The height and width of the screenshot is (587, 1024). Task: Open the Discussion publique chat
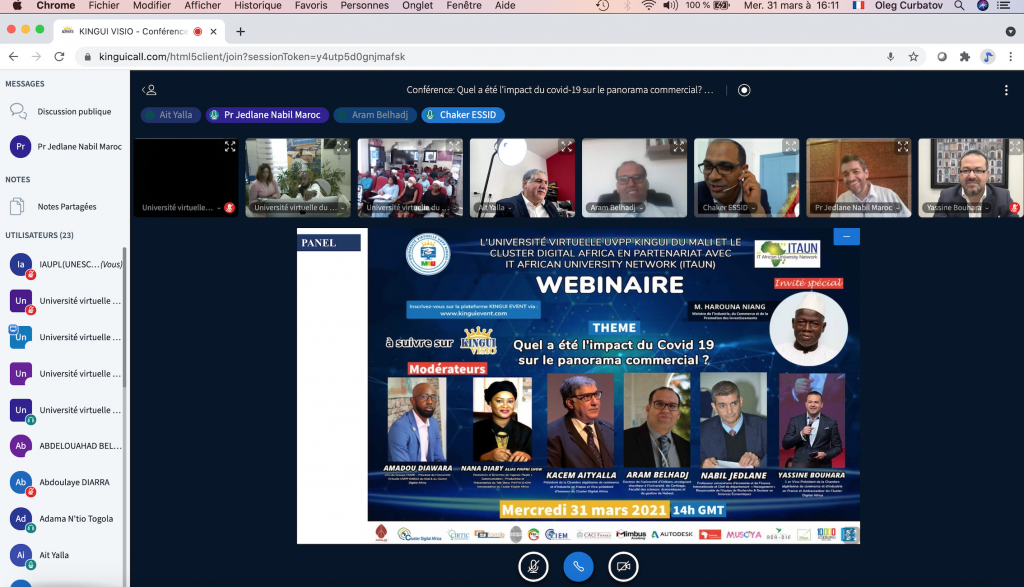click(64, 112)
